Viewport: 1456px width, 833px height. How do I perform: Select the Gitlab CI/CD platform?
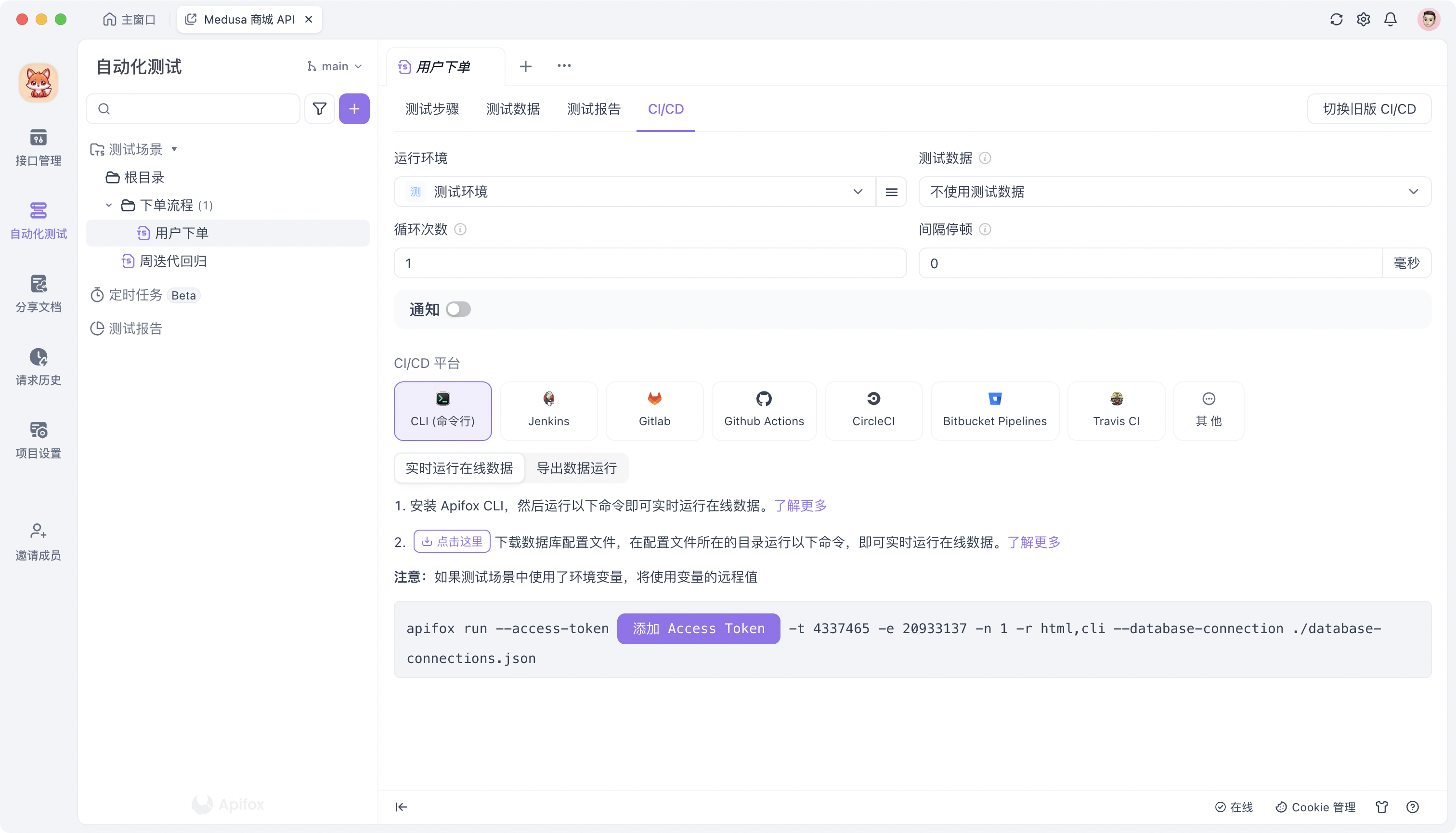coord(654,411)
